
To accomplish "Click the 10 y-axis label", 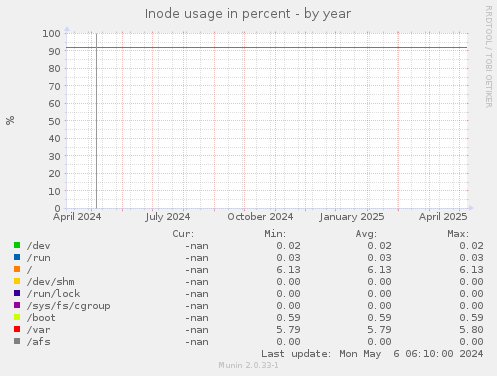I will pyautogui.click(x=54, y=191).
